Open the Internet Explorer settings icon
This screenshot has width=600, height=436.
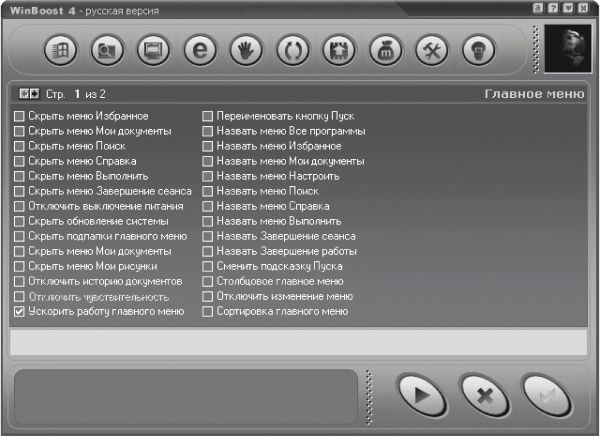pyautogui.click(x=200, y=48)
